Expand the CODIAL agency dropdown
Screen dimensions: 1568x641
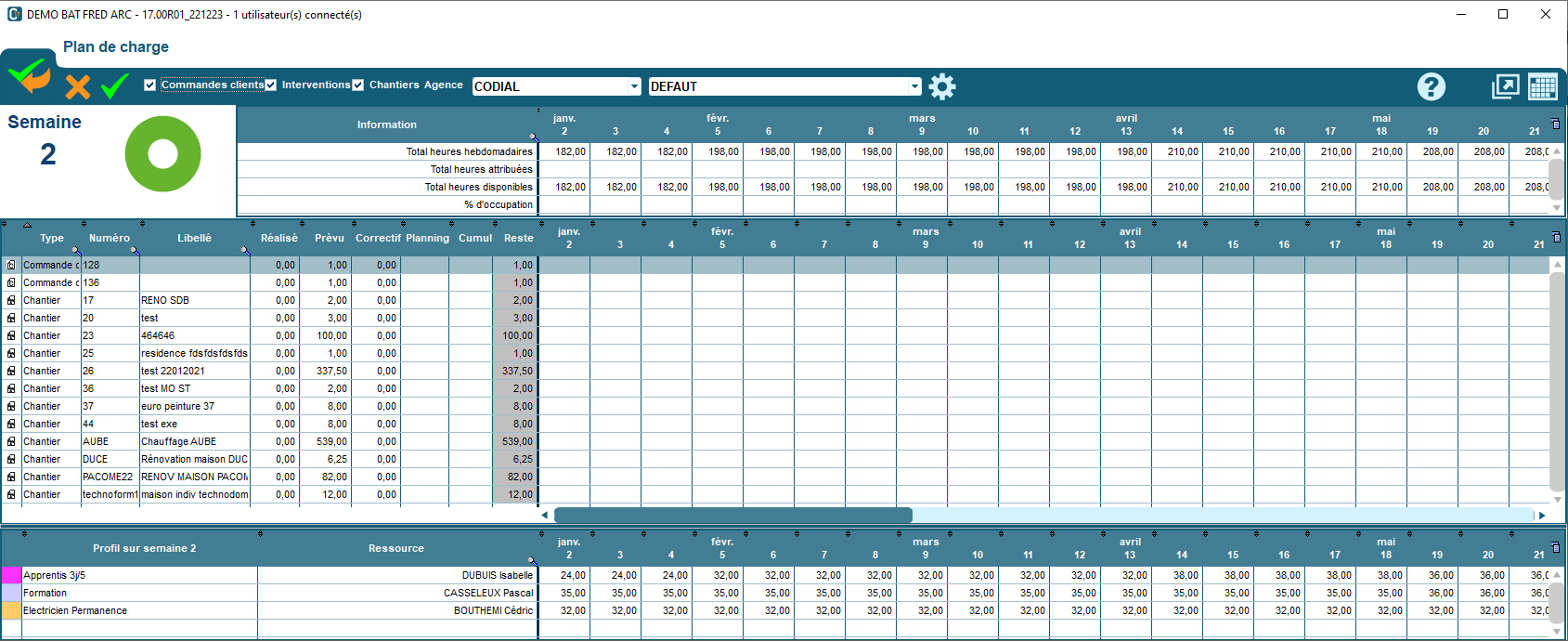(x=634, y=86)
